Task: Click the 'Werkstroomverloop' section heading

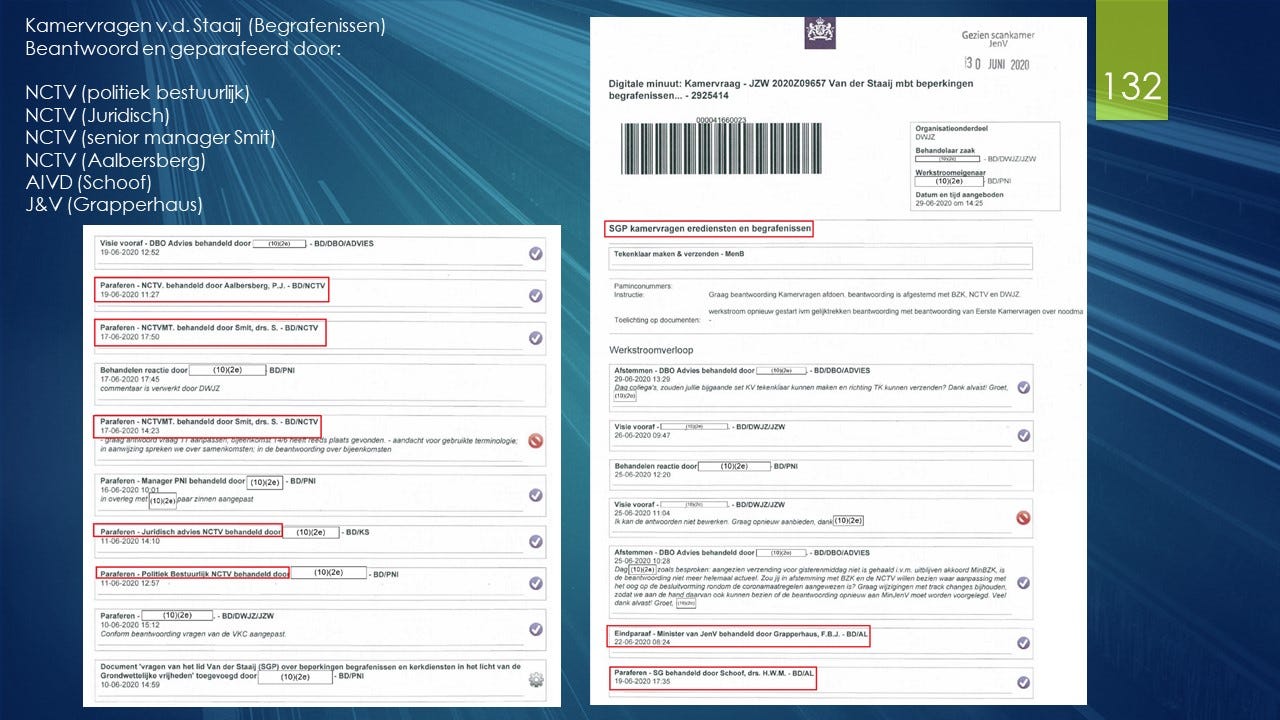Action: [651, 350]
